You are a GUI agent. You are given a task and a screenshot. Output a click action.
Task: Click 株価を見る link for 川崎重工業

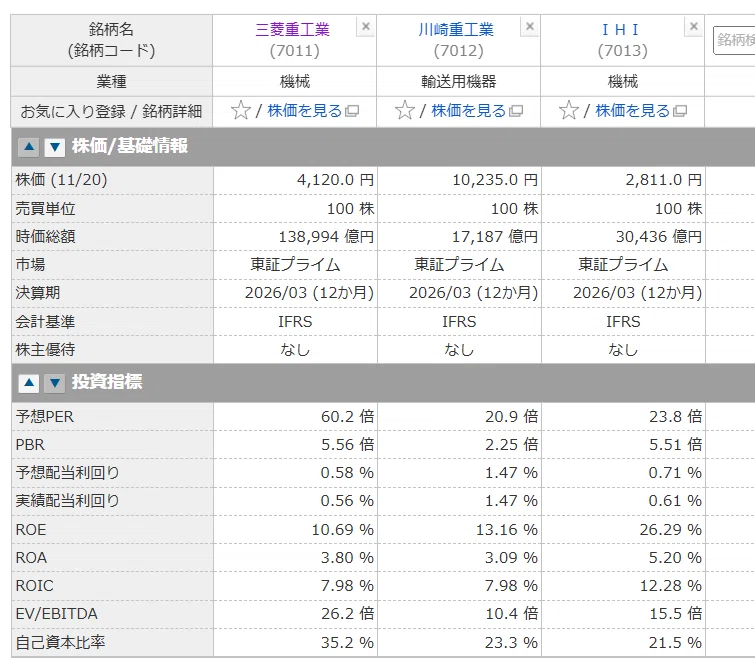469,111
